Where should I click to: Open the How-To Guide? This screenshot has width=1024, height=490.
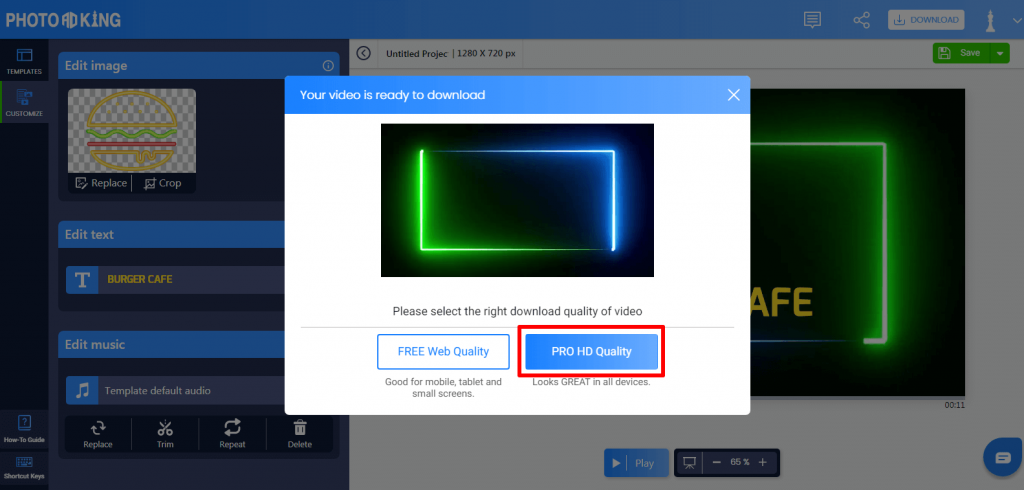[24, 429]
